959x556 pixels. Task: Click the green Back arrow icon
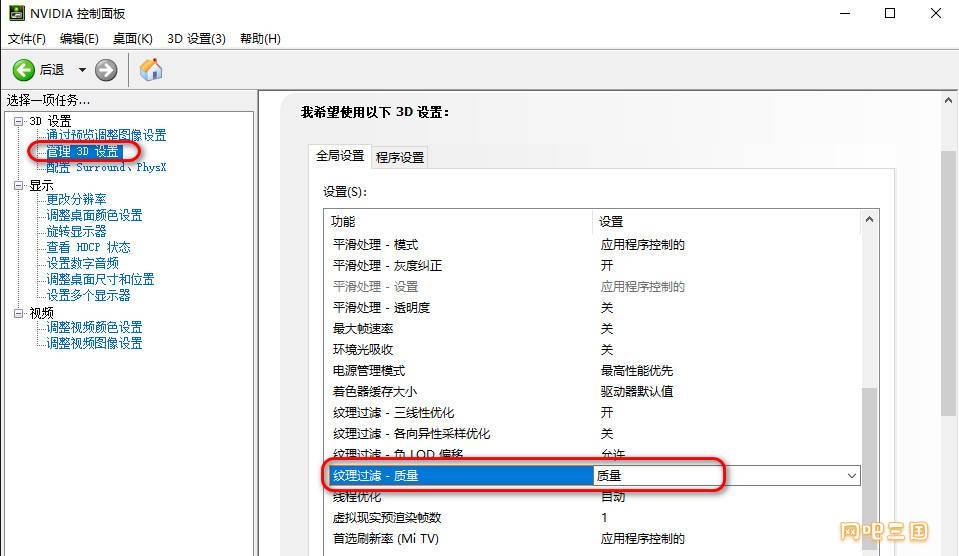pyautogui.click(x=24, y=70)
